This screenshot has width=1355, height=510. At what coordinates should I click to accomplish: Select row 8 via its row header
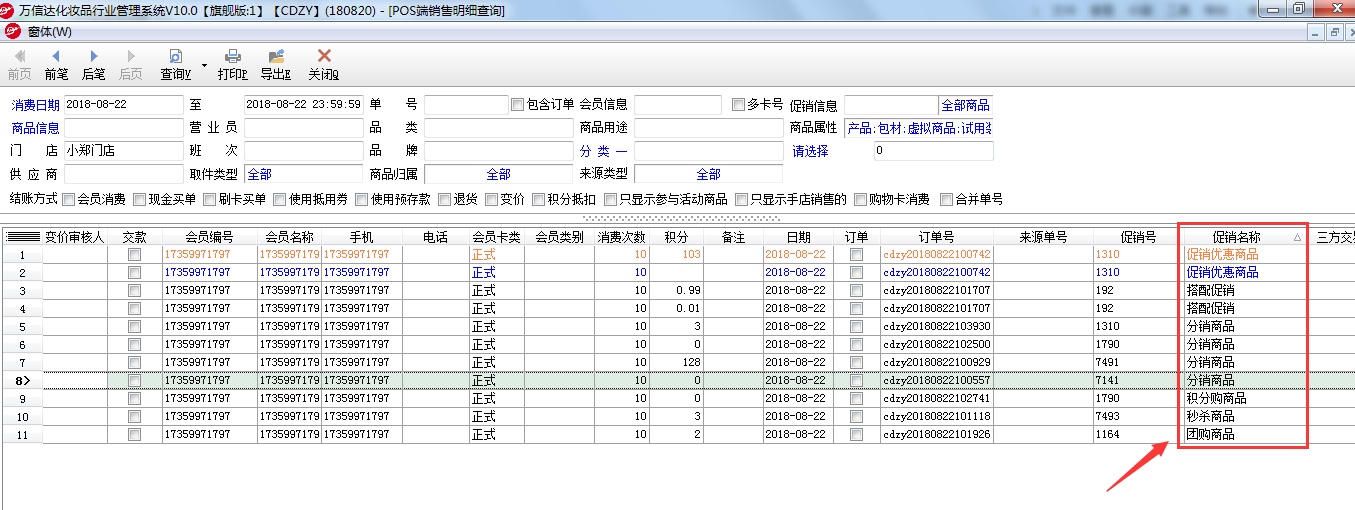(x=22, y=381)
